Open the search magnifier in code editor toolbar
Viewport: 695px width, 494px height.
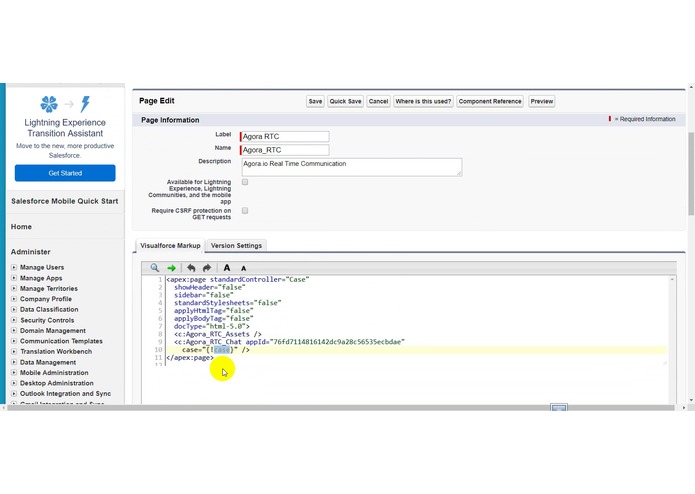coord(154,268)
